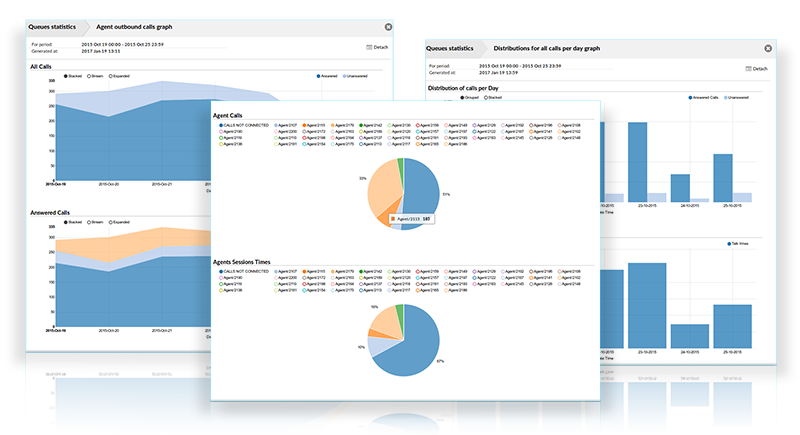
Task: Open Queues statistics breadcrumb in left panel
Action: (x=52, y=27)
